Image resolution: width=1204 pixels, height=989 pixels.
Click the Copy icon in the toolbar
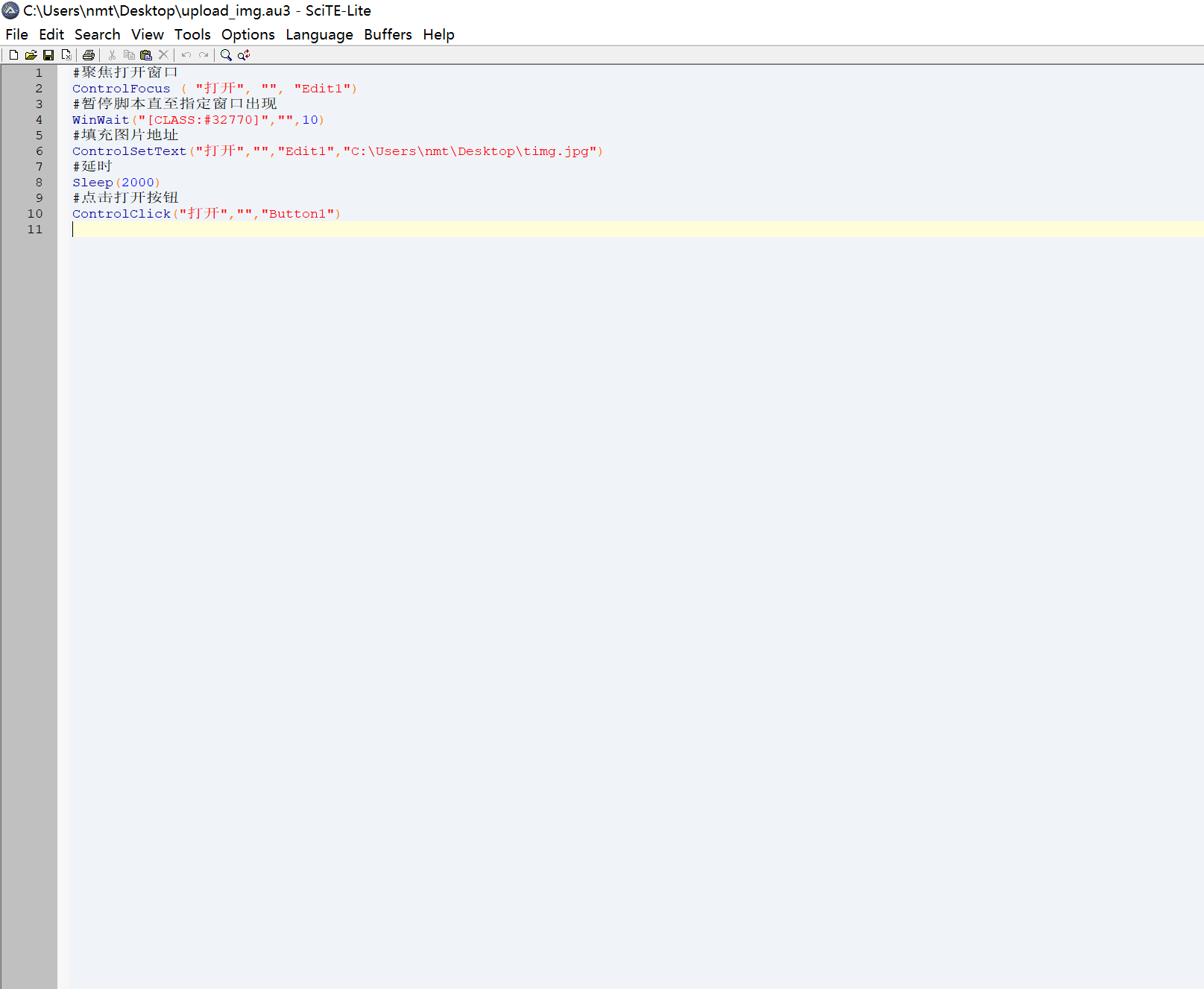129,55
